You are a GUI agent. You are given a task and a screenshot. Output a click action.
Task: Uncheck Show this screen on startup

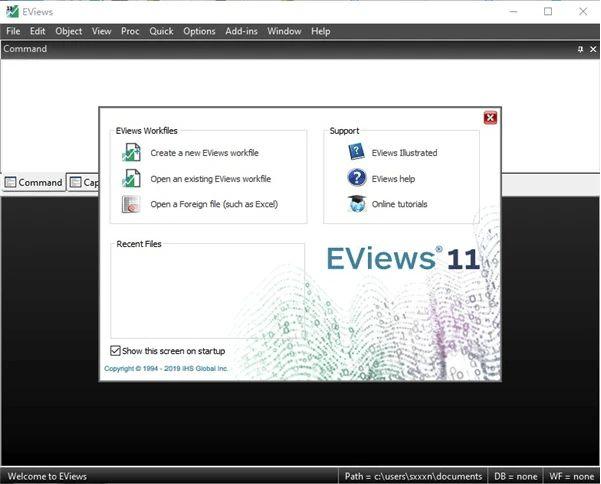click(x=115, y=351)
